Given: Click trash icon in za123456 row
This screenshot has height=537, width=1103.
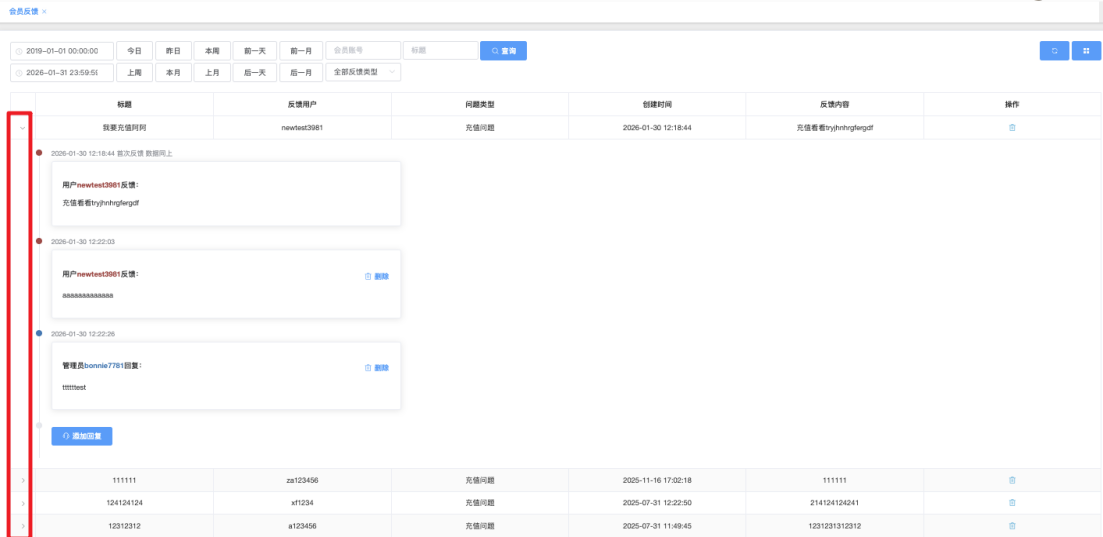Looking at the screenshot, I should coord(1012,480).
